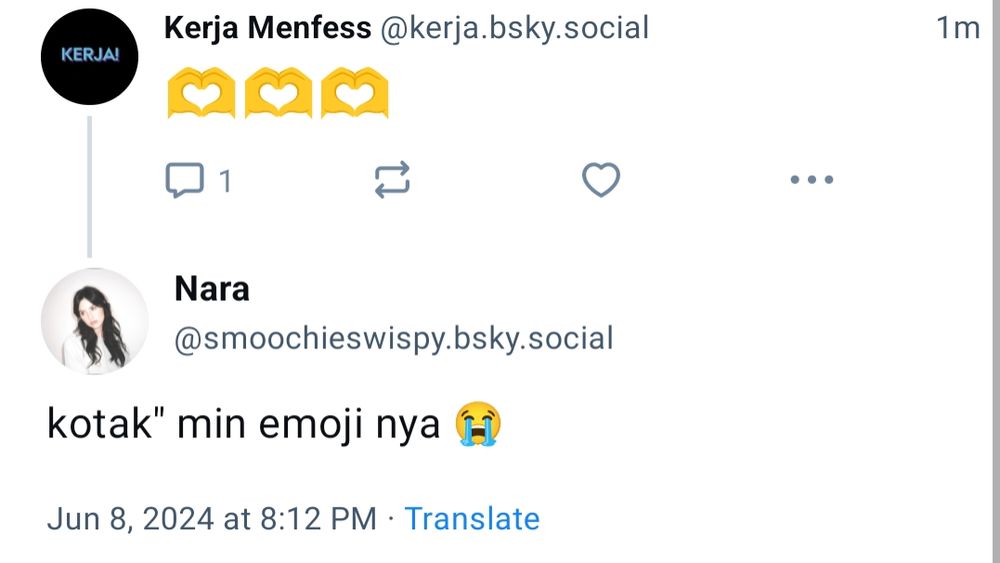The image size is (1000, 563).
Task: Click the thread connector line between avatars
Action: (89, 187)
